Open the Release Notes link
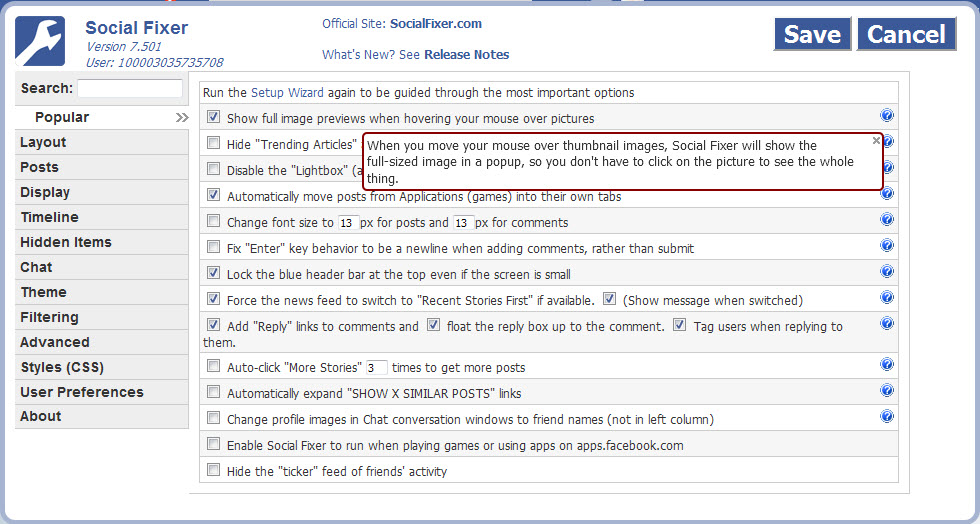This screenshot has width=980, height=524. click(x=466, y=55)
